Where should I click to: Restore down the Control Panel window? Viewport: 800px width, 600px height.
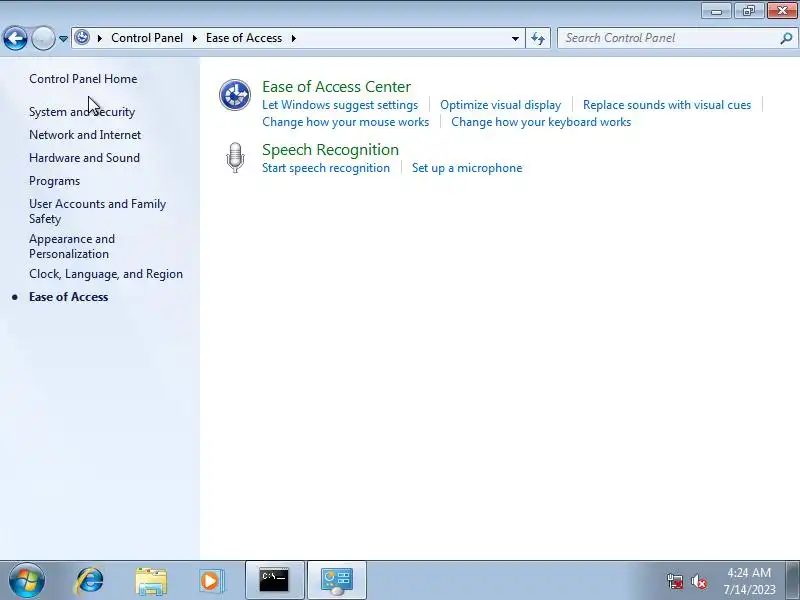click(x=748, y=10)
